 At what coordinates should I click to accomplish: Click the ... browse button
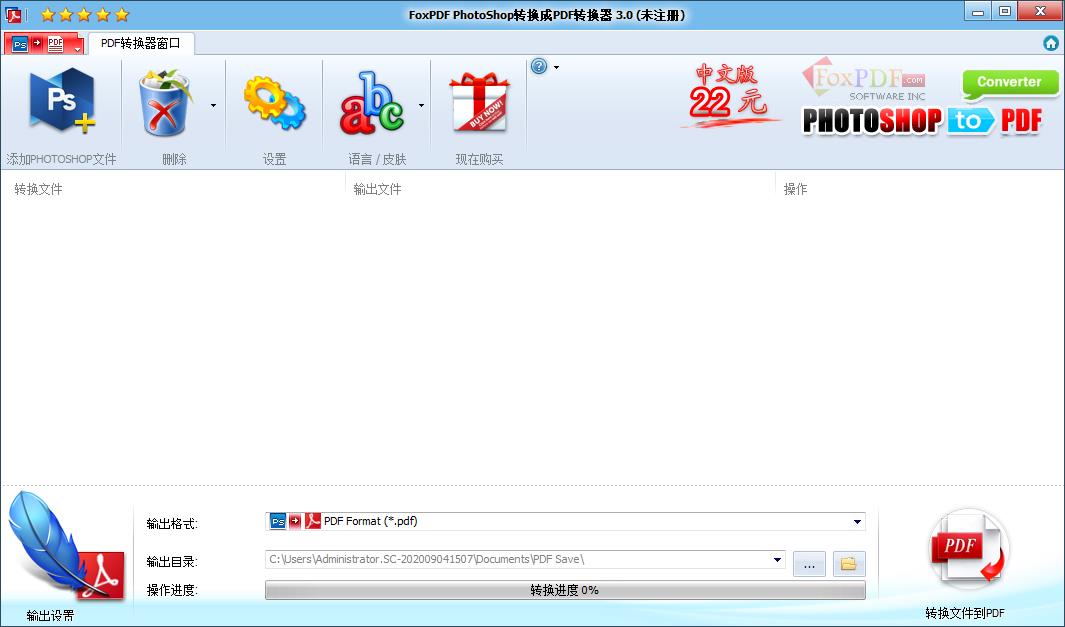coord(809,563)
